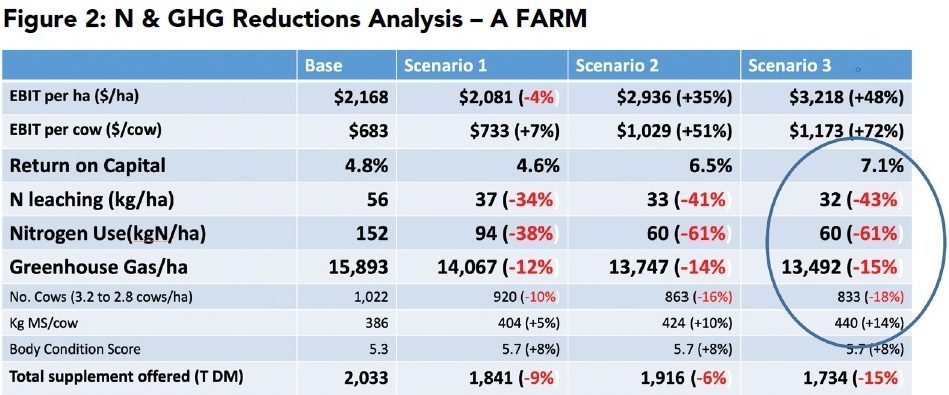This screenshot has width=949, height=395.
Task: Select the 'Nitrogen Use(kgN/ha)' row label
Action: [x=108, y=234]
